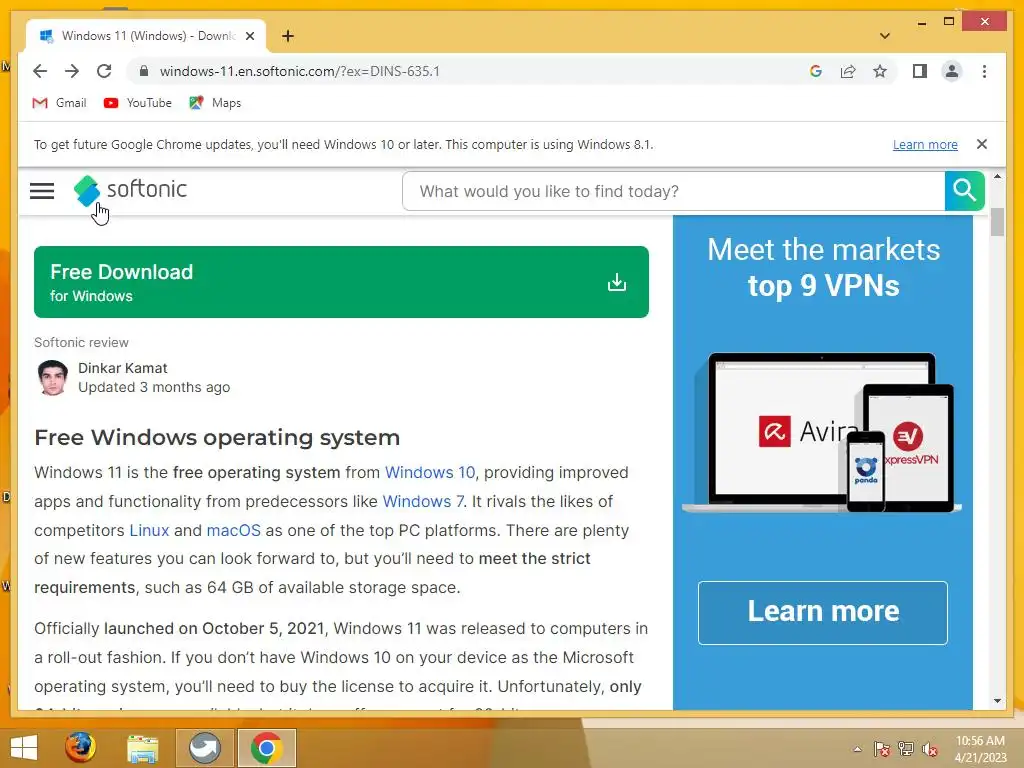Click the page scrollbar thumb
This screenshot has width=1024, height=768.
coord(997,222)
